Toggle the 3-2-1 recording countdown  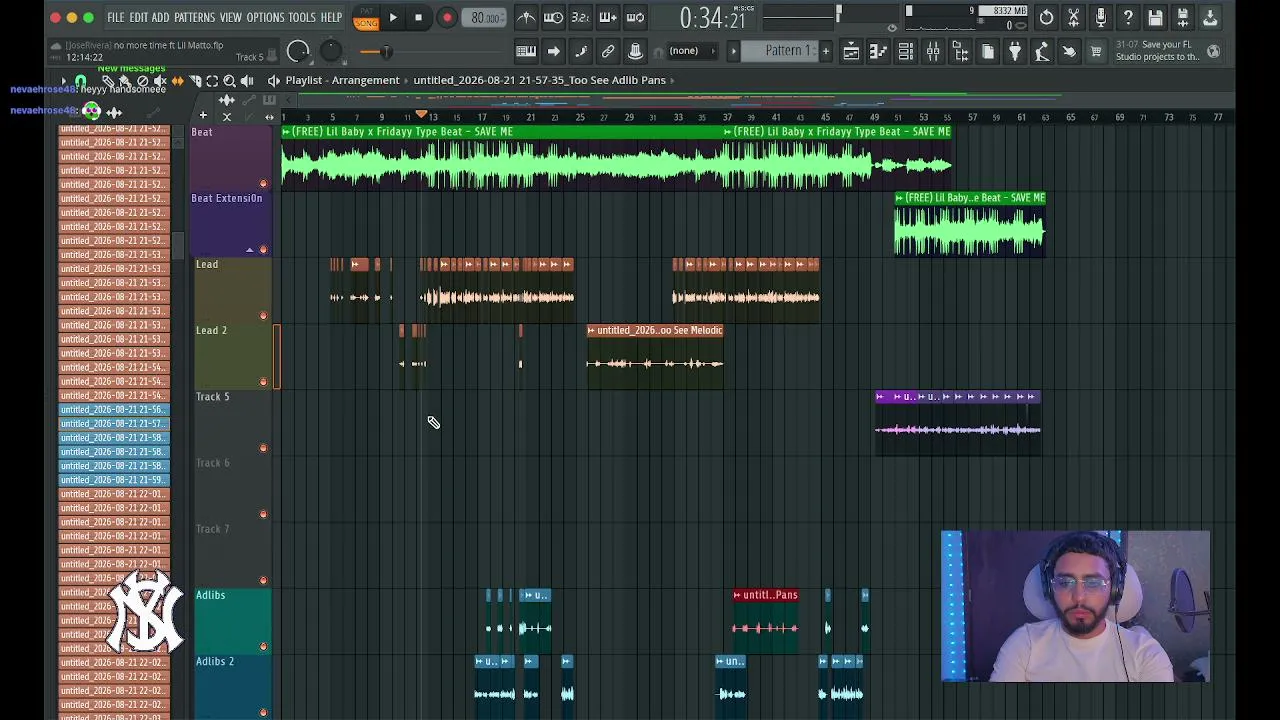580,18
